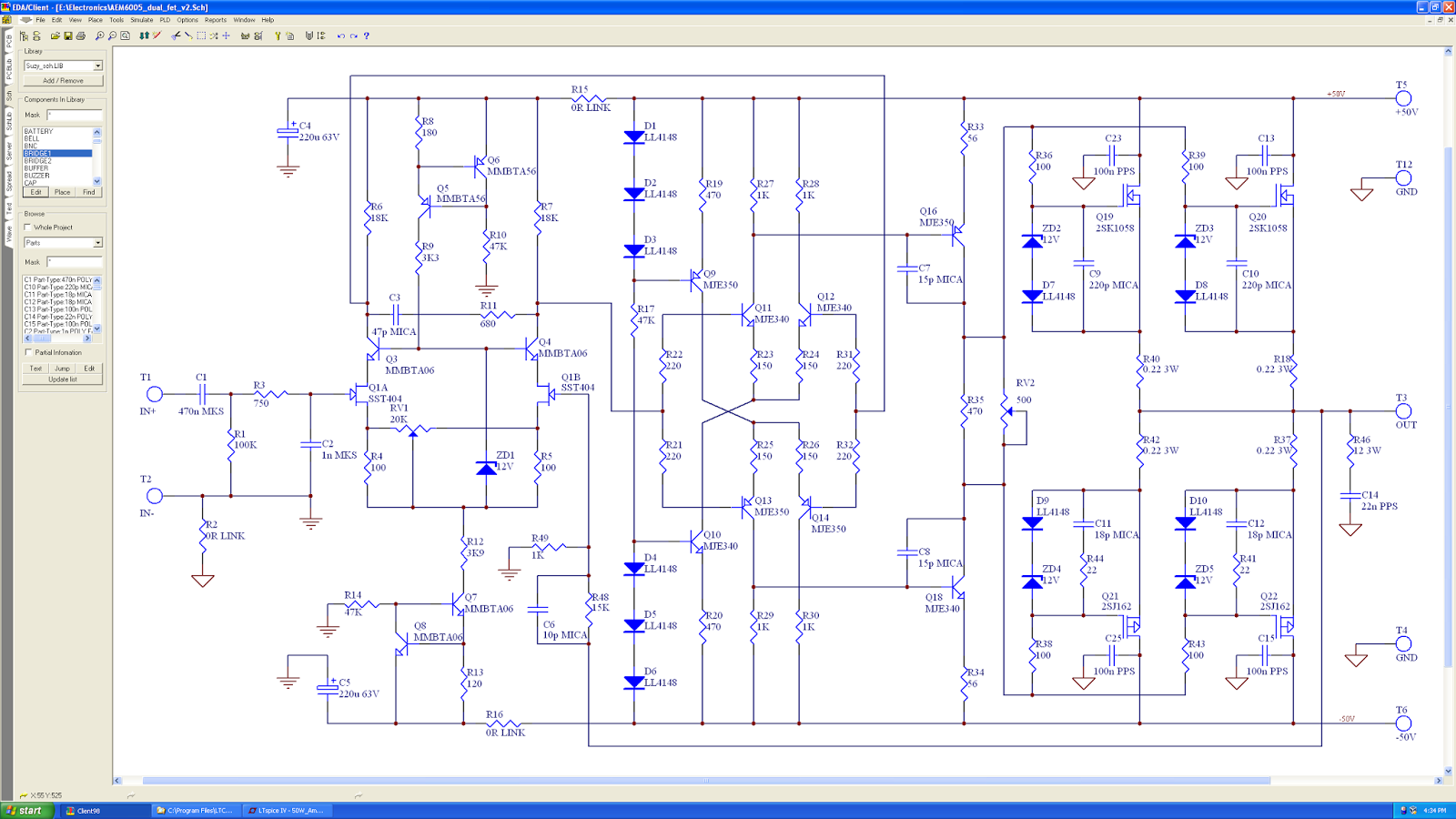Open the File menu

(x=40, y=19)
